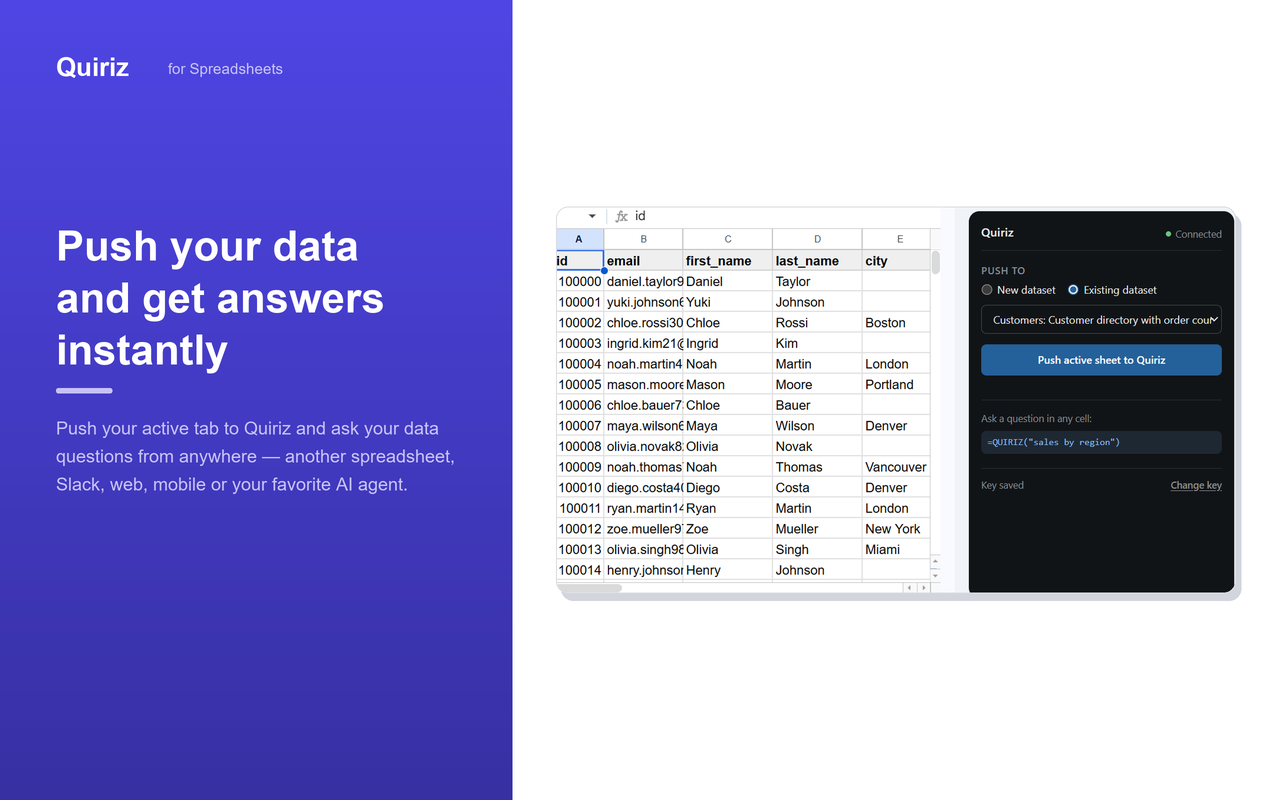Select the last name Thomas cell
1280x800 pixels.
[x=817, y=467]
